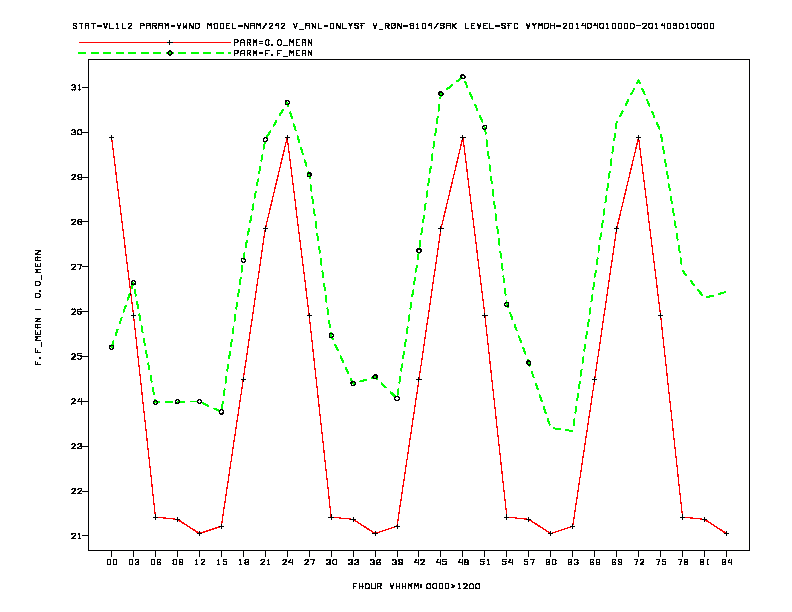Click the vertical axis title F.F_MEAN | O.O_MEAN
The width and height of the screenshot is (792, 612).
point(38,307)
